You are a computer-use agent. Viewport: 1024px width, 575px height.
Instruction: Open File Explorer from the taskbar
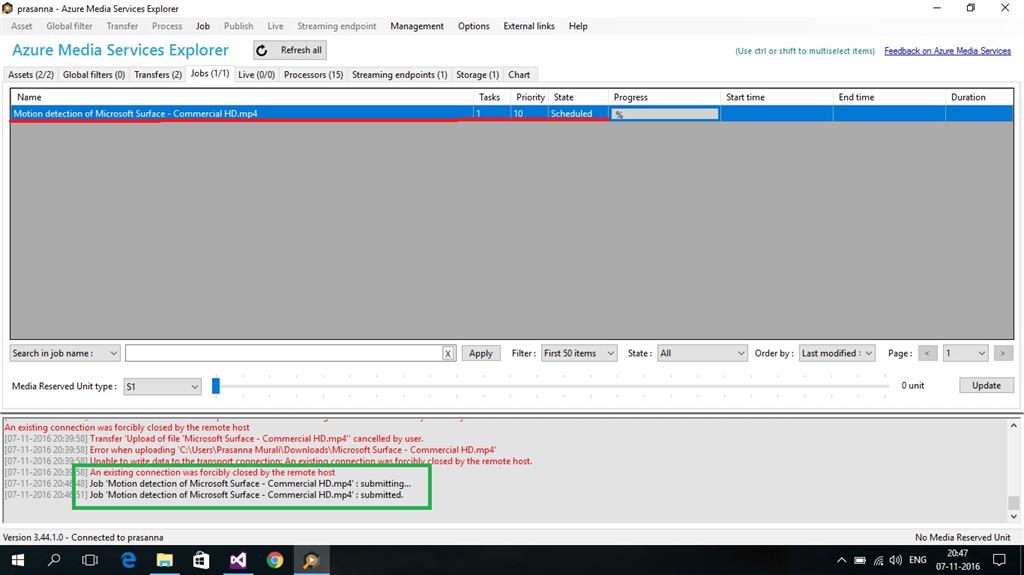[165, 560]
